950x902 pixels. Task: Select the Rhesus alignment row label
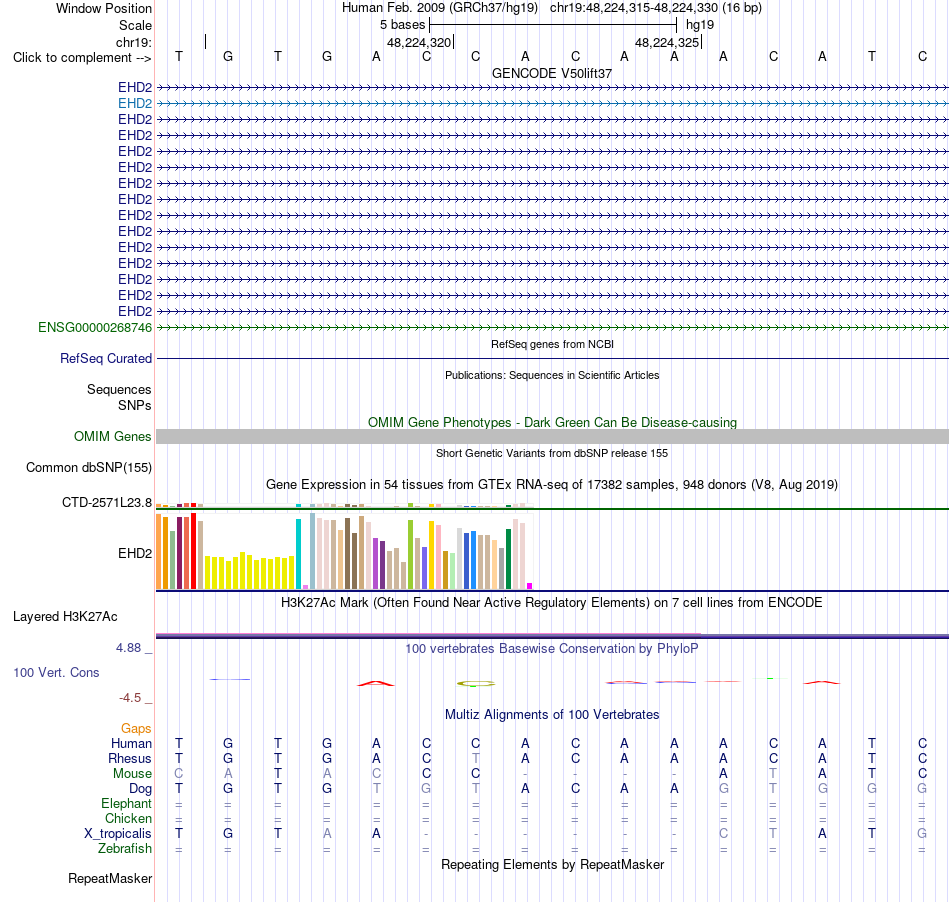tap(130, 758)
